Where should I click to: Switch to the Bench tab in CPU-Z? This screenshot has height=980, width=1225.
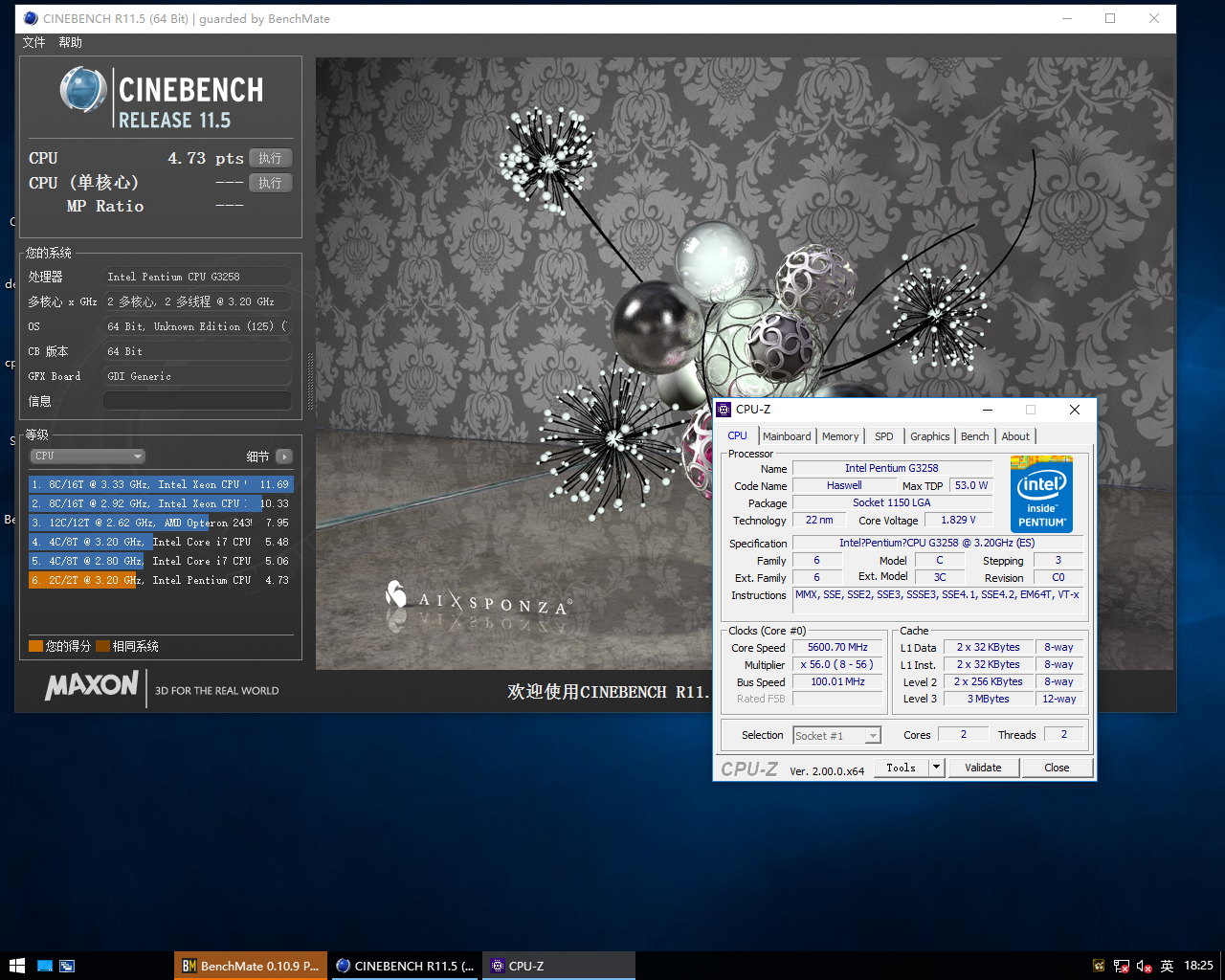click(x=975, y=436)
